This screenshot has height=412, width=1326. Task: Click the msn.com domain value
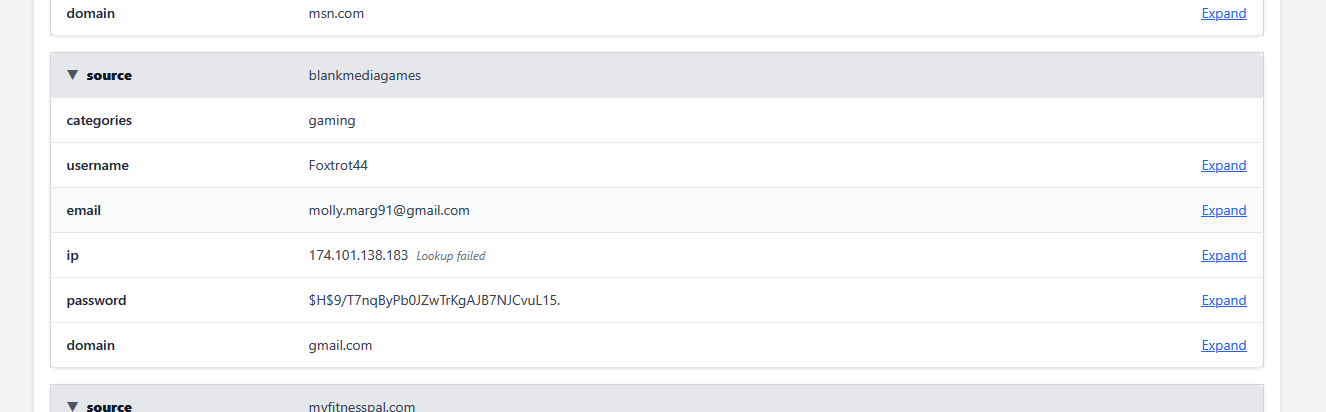[336, 14]
